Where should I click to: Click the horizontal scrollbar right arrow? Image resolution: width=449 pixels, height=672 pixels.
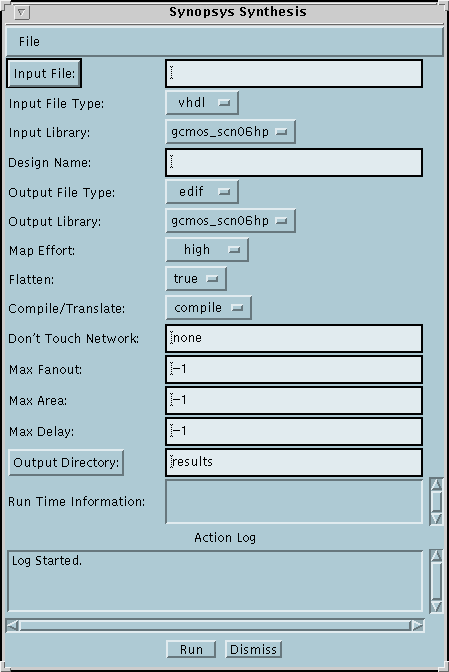[417, 625]
